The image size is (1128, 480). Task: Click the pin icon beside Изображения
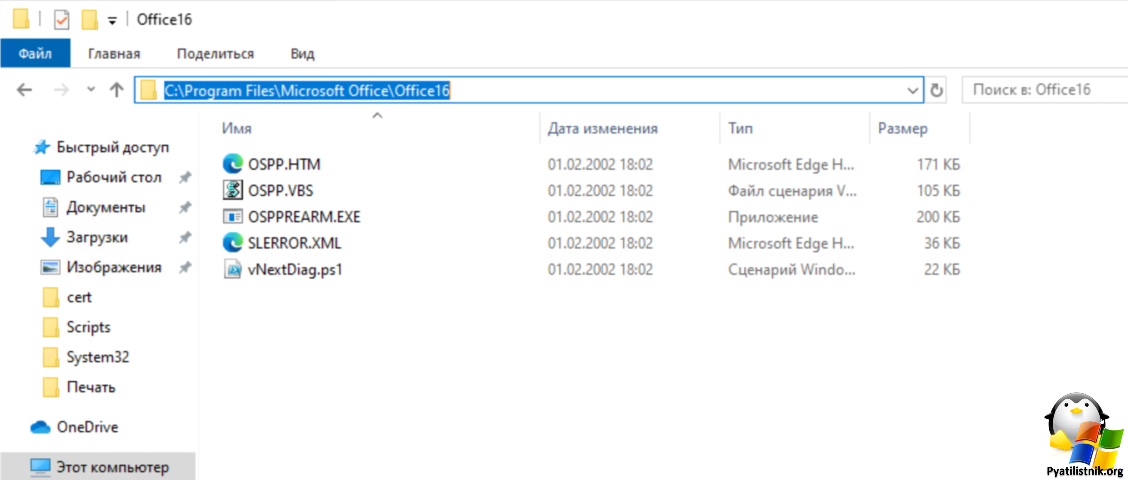(185, 267)
